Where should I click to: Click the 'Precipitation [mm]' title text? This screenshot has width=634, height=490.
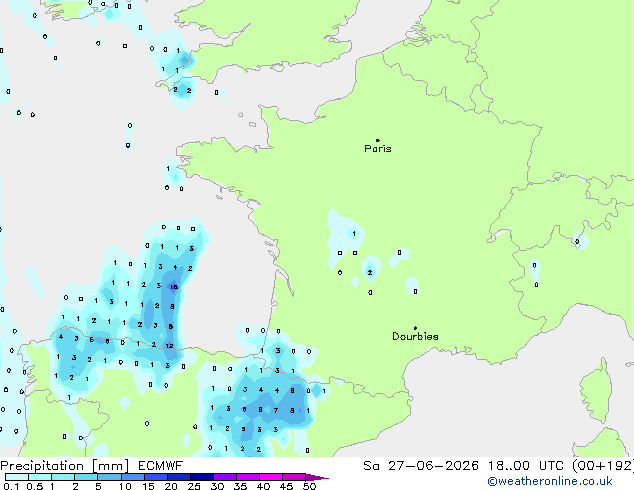(64, 466)
